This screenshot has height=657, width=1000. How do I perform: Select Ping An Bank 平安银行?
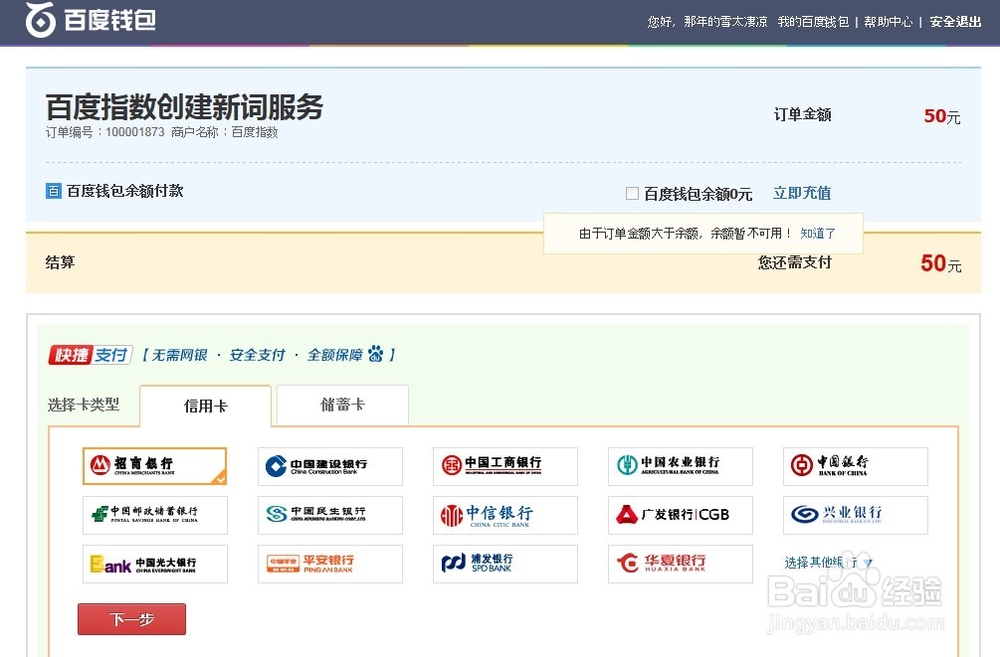pyautogui.click(x=330, y=564)
